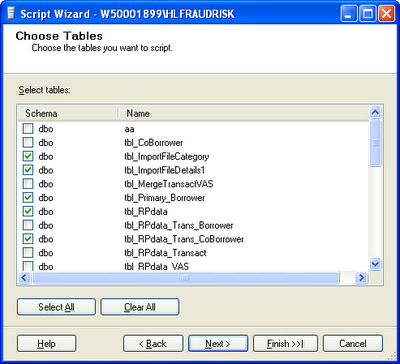Uncheck the tbl_Primary_Borrower checkbox
400x364 pixels.
click(x=28, y=198)
